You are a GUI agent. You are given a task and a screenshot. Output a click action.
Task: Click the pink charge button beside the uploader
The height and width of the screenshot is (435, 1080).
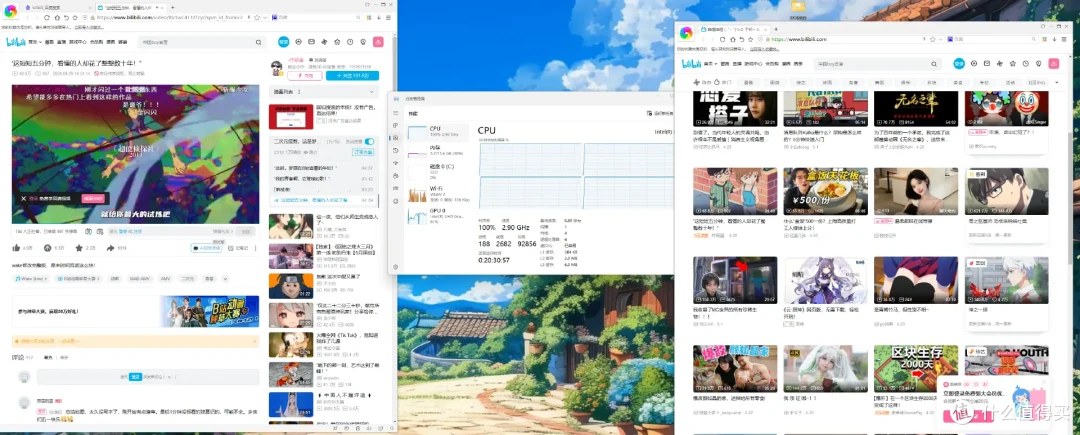(304, 76)
